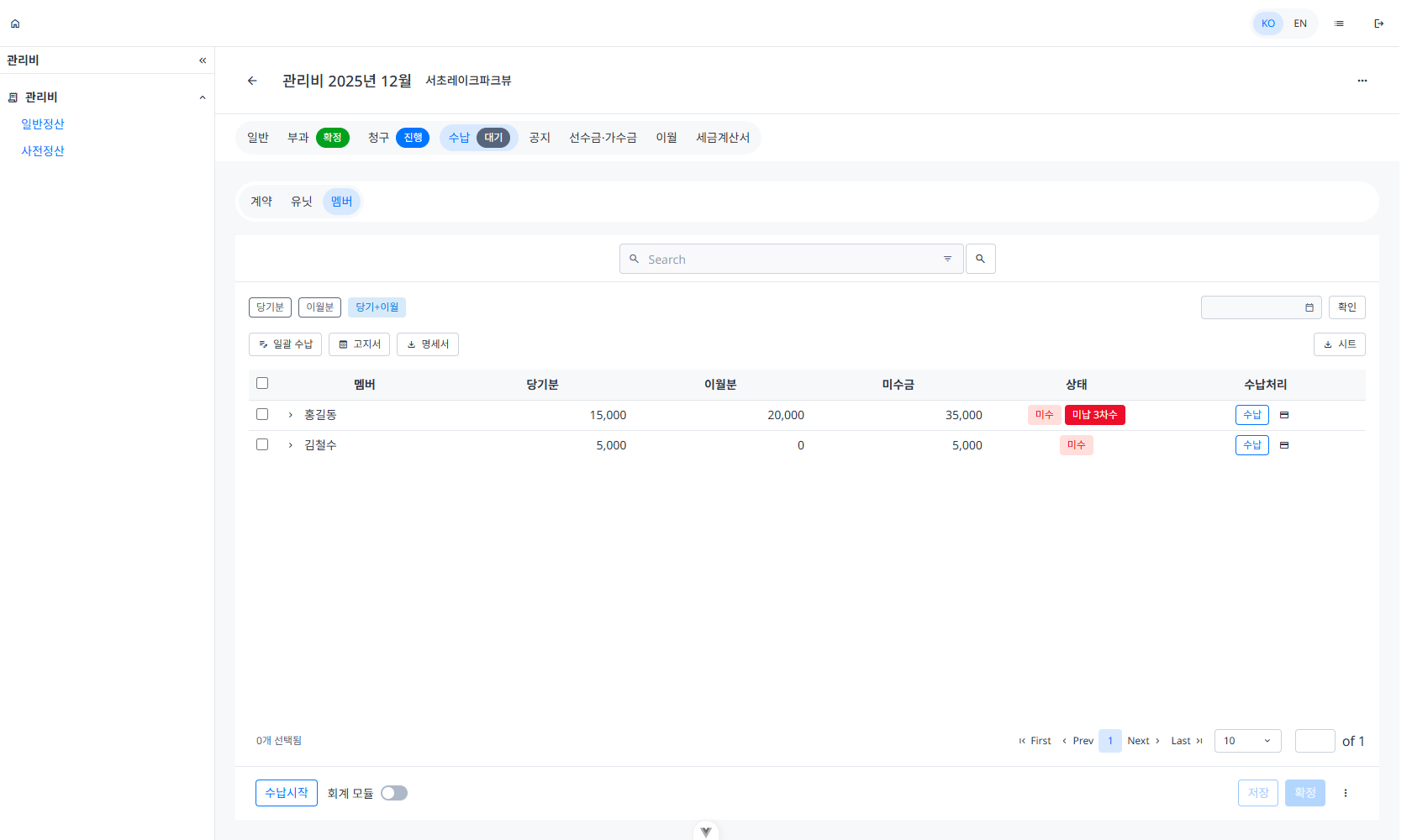Check the 김철수 row checkbox
The height and width of the screenshot is (840, 1412).
(262, 444)
